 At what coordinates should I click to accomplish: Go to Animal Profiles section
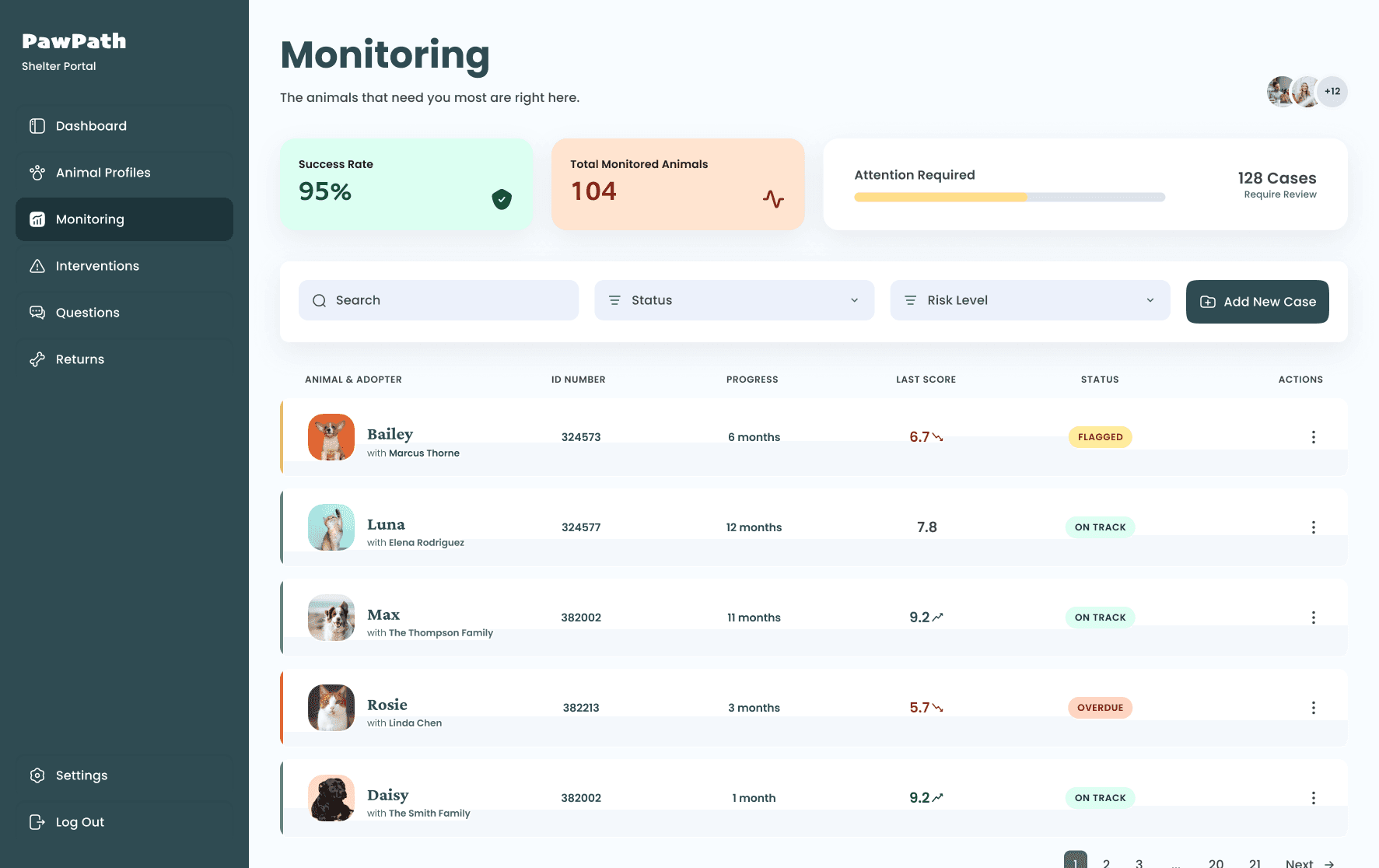pyautogui.click(x=124, y=173)
